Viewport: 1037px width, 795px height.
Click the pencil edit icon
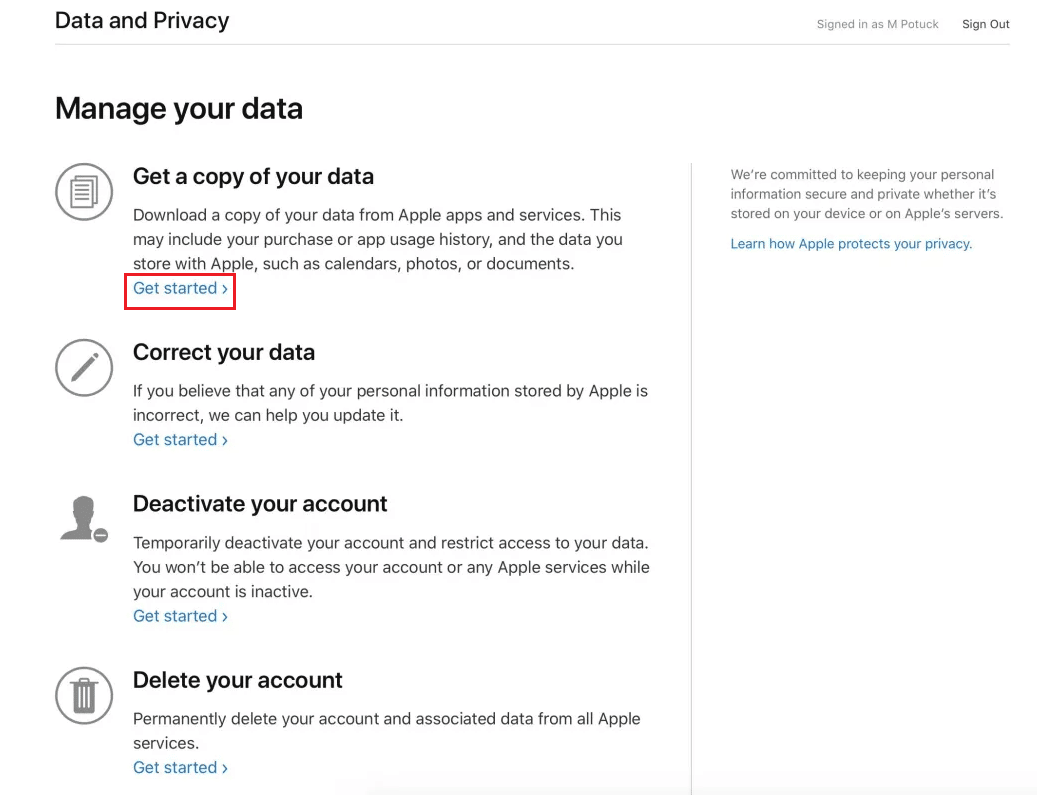[x=84, y=368]
